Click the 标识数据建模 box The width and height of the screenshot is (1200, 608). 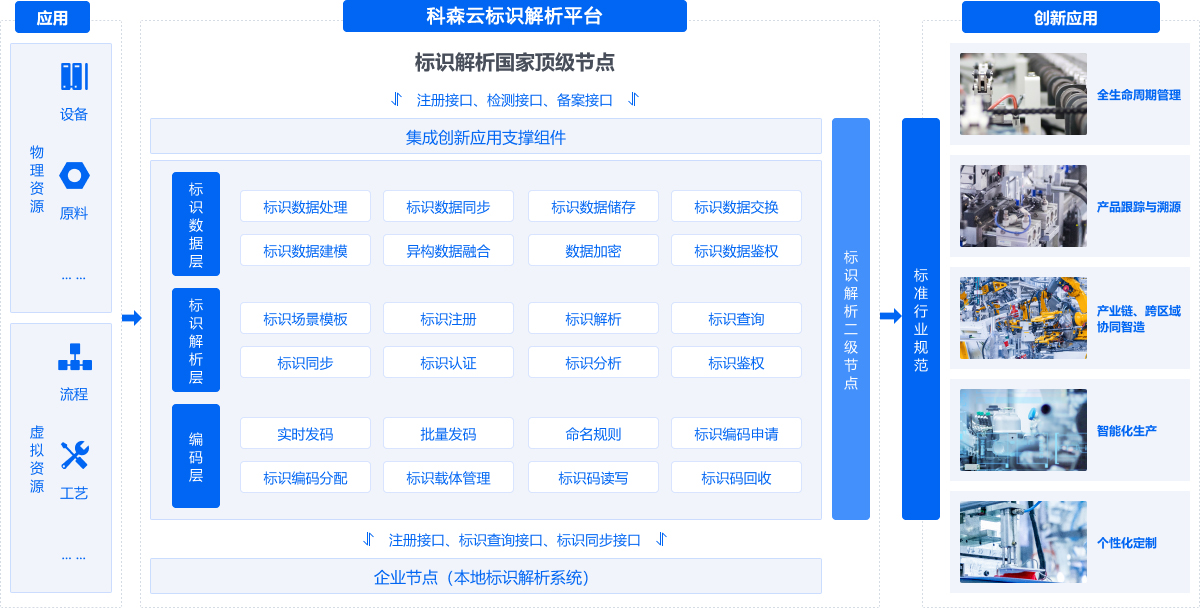[x=305, y=251]
